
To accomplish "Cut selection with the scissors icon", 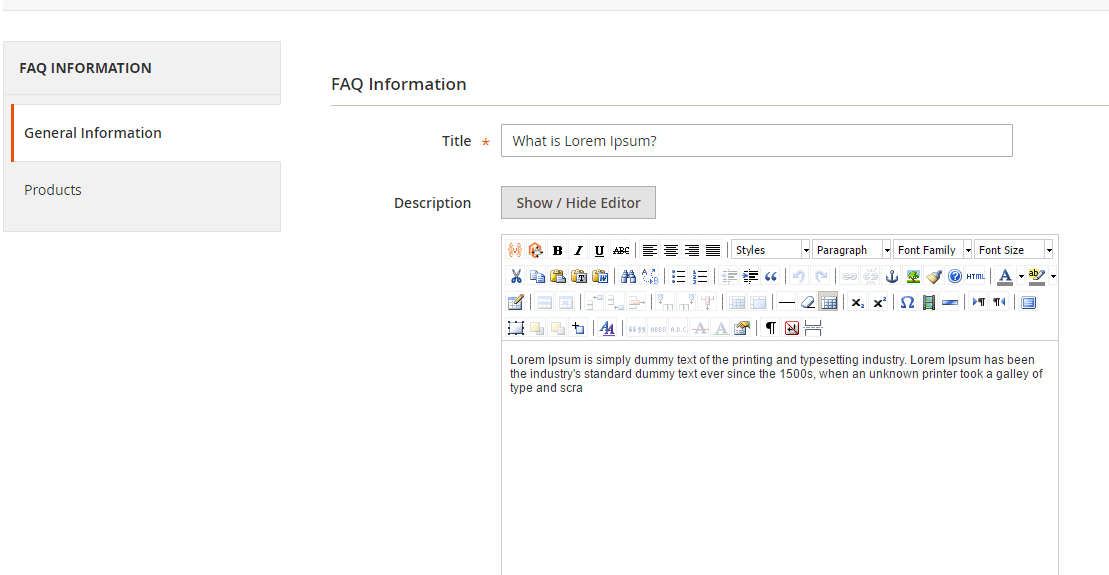I will [x=516, y=276].
